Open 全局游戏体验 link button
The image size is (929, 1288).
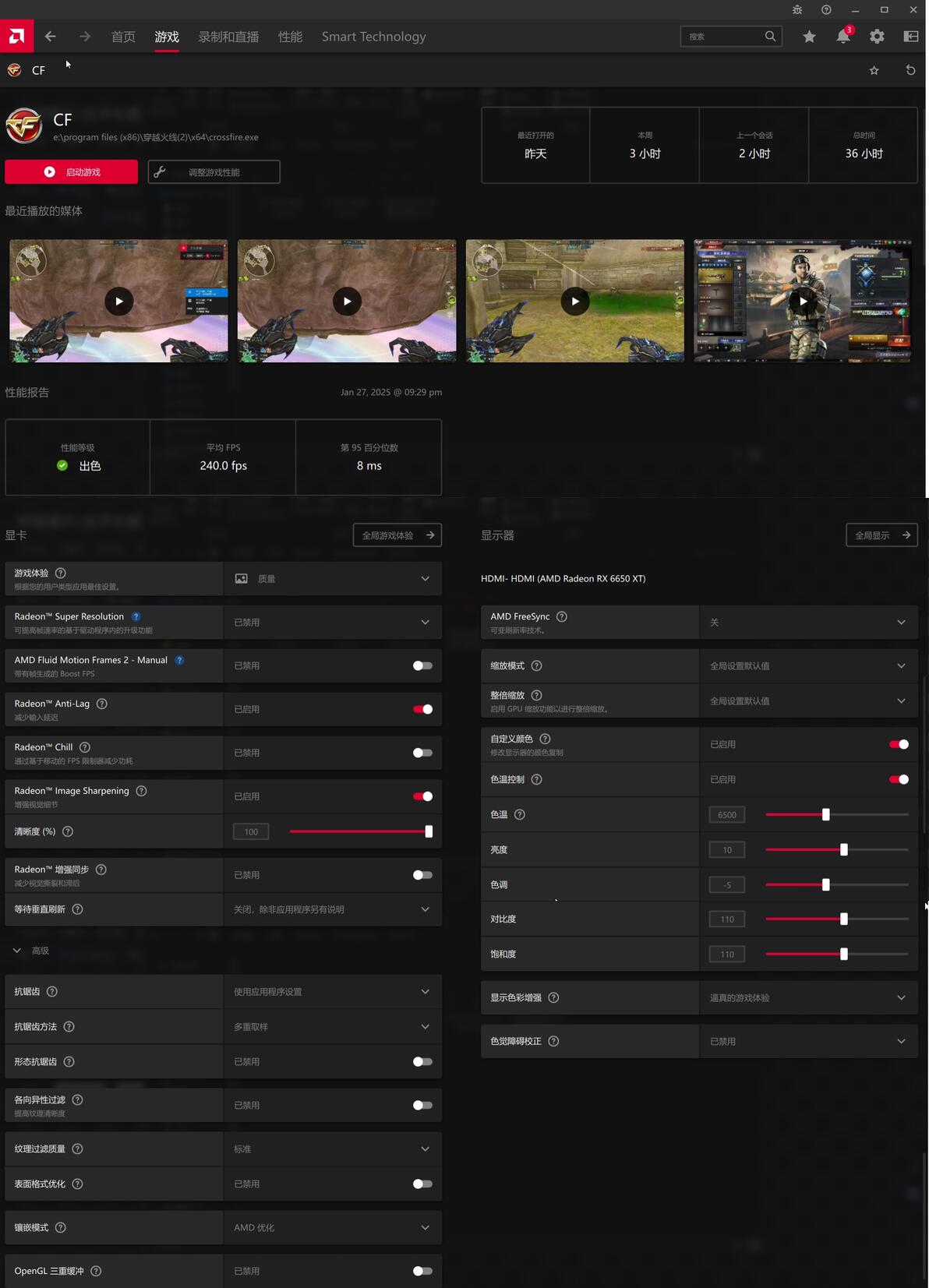[x=397, y=535]
